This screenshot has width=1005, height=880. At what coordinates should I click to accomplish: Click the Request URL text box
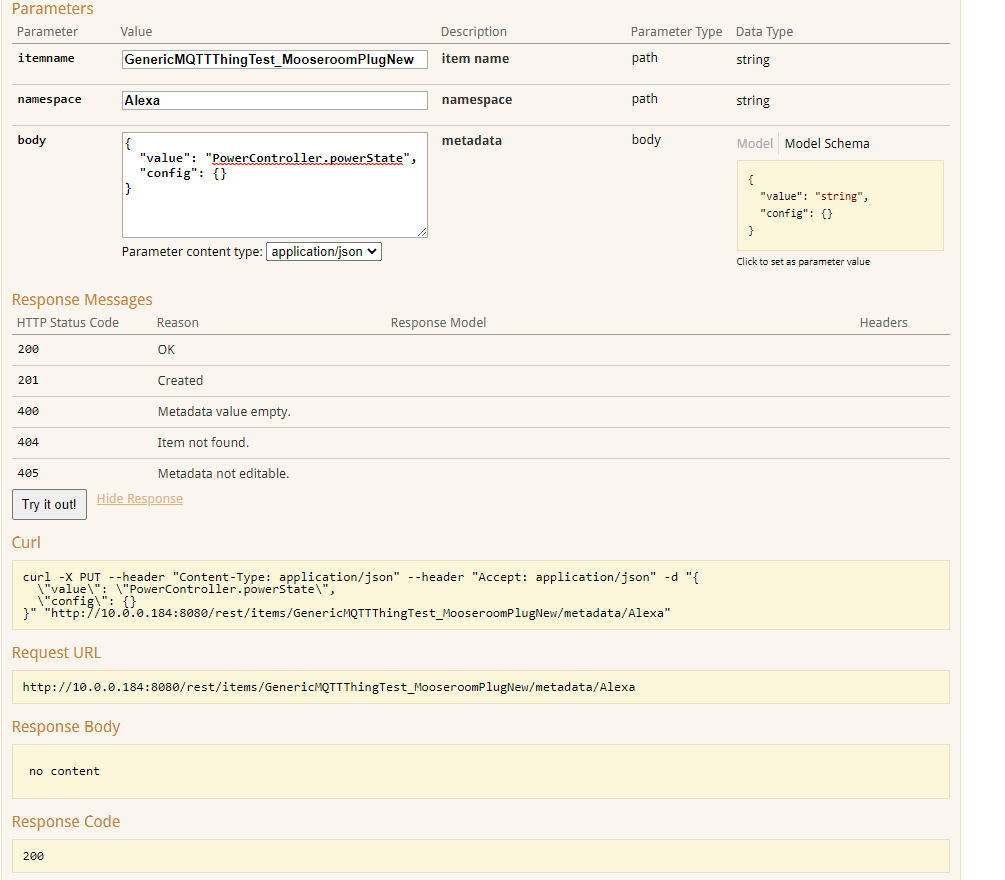click(480, 687)
